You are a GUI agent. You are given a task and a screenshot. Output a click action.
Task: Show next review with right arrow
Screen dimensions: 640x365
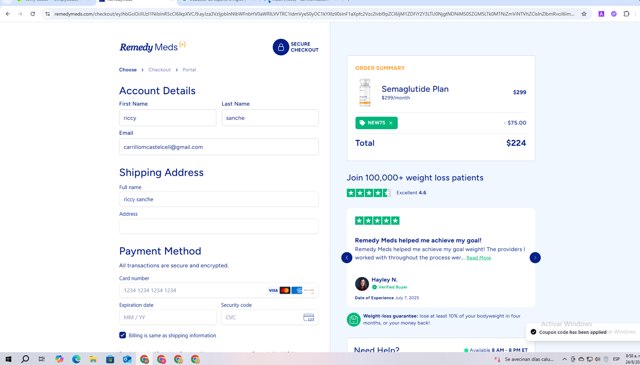click(535, 258)
